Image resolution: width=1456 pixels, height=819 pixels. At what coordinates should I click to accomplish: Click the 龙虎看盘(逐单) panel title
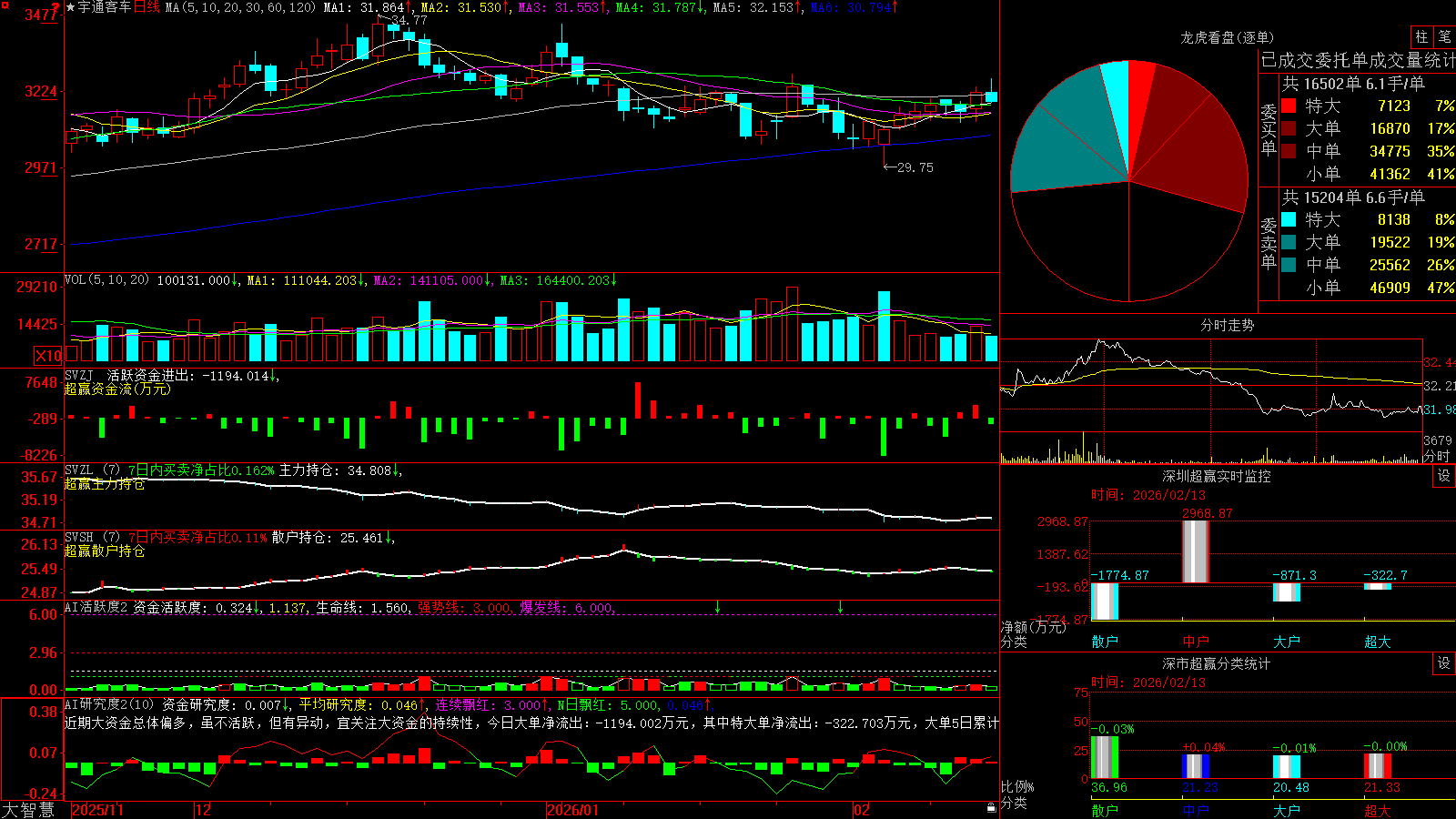coord(1227,37)
